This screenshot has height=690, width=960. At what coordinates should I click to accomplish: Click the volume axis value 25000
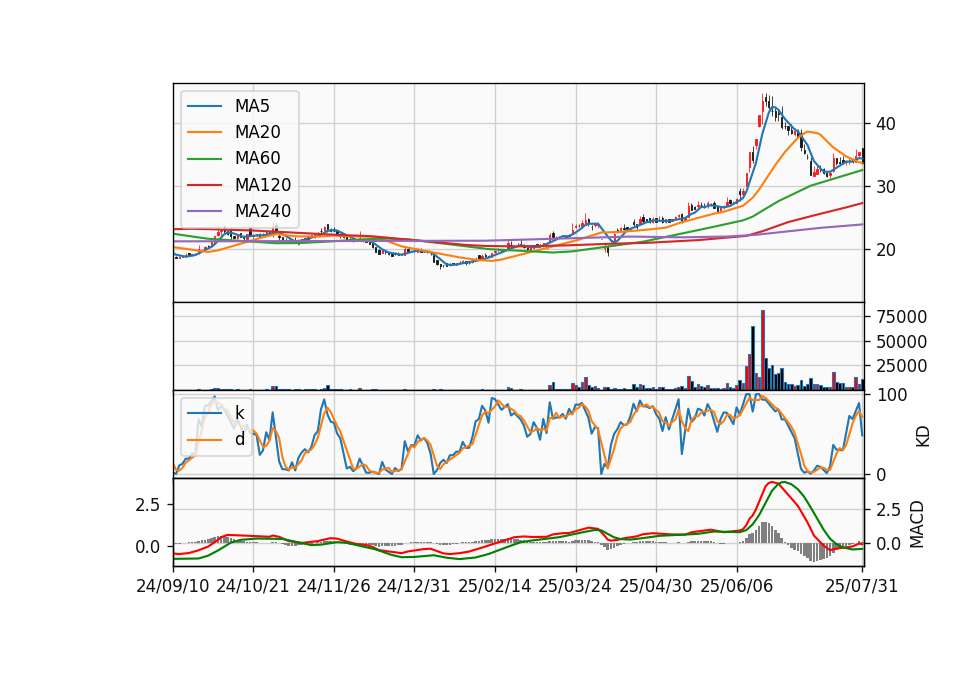(x=901, y=366)
